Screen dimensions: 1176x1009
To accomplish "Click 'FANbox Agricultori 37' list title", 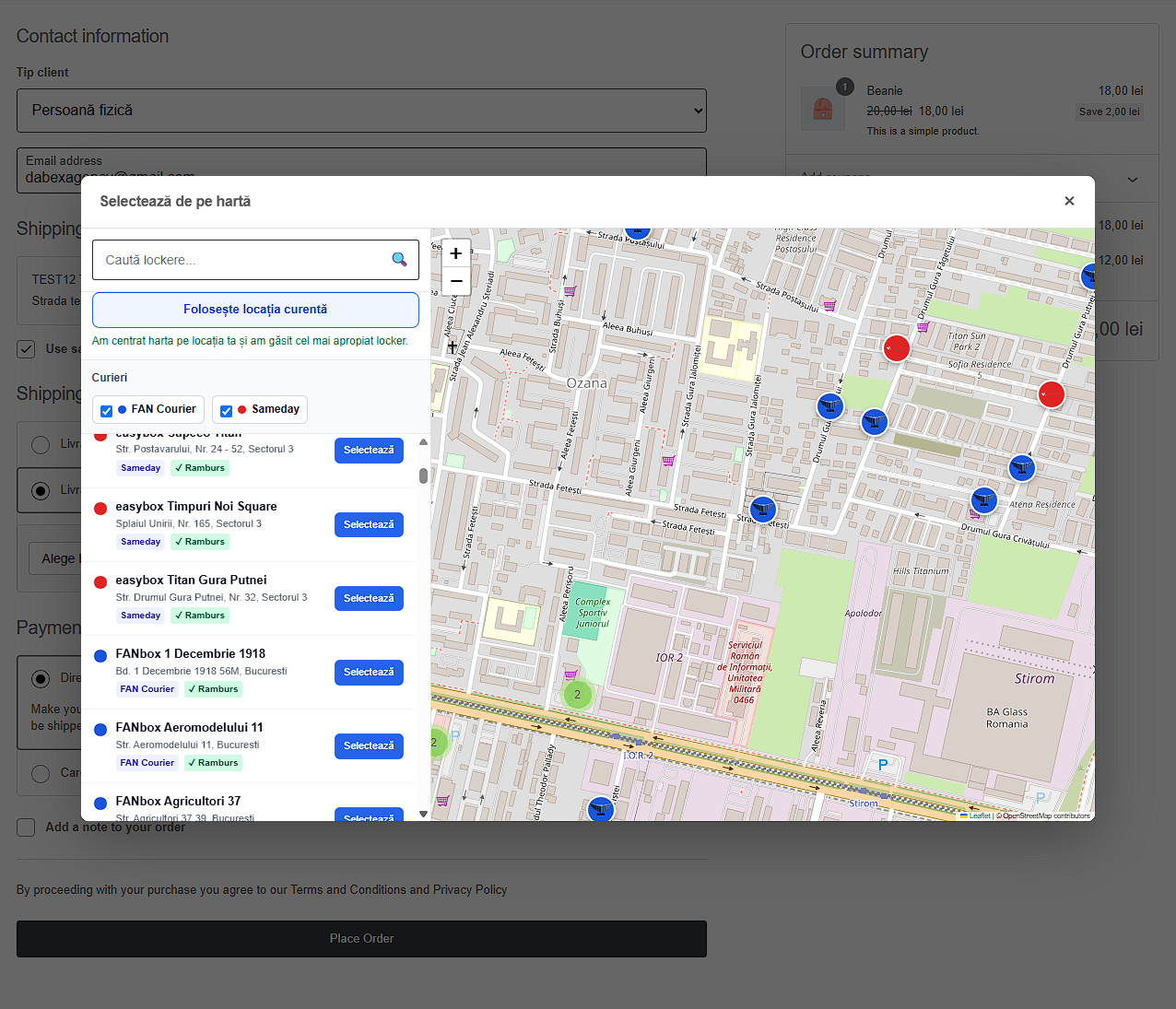I will [x=178, y=802].
